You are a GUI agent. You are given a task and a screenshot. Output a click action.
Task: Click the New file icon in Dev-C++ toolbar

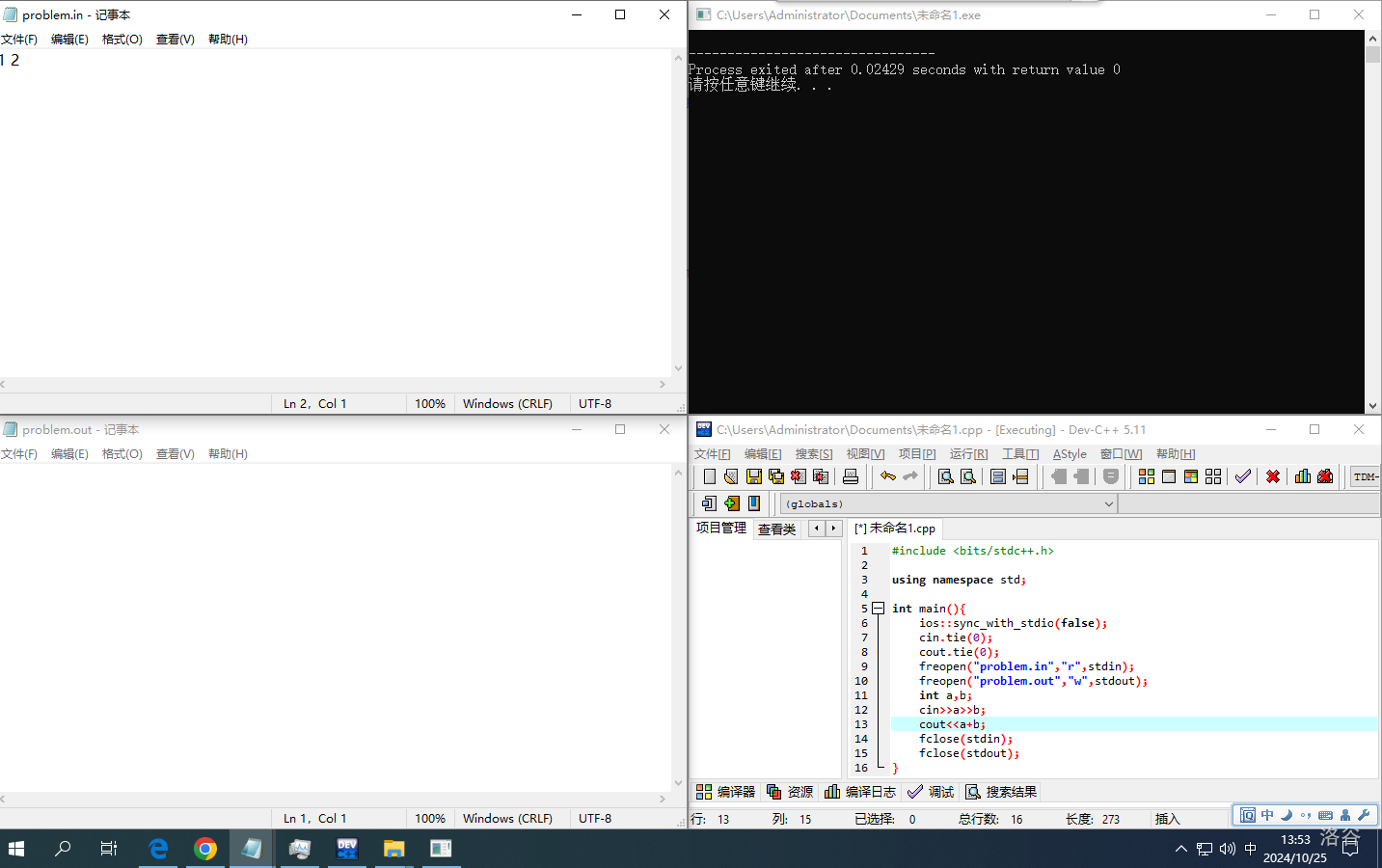click(x=710, y=476)
